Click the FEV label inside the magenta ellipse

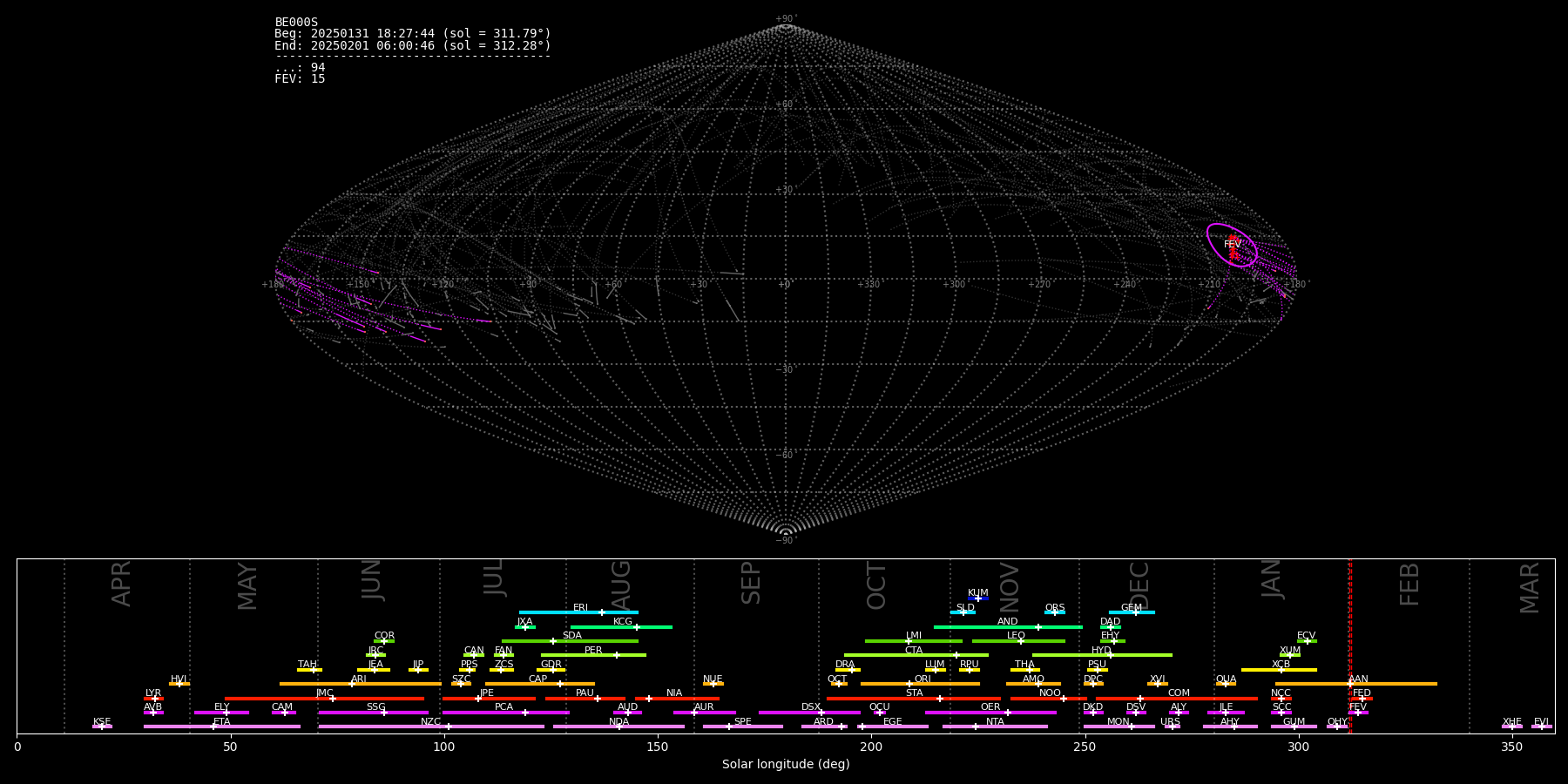pos(1233,245)
